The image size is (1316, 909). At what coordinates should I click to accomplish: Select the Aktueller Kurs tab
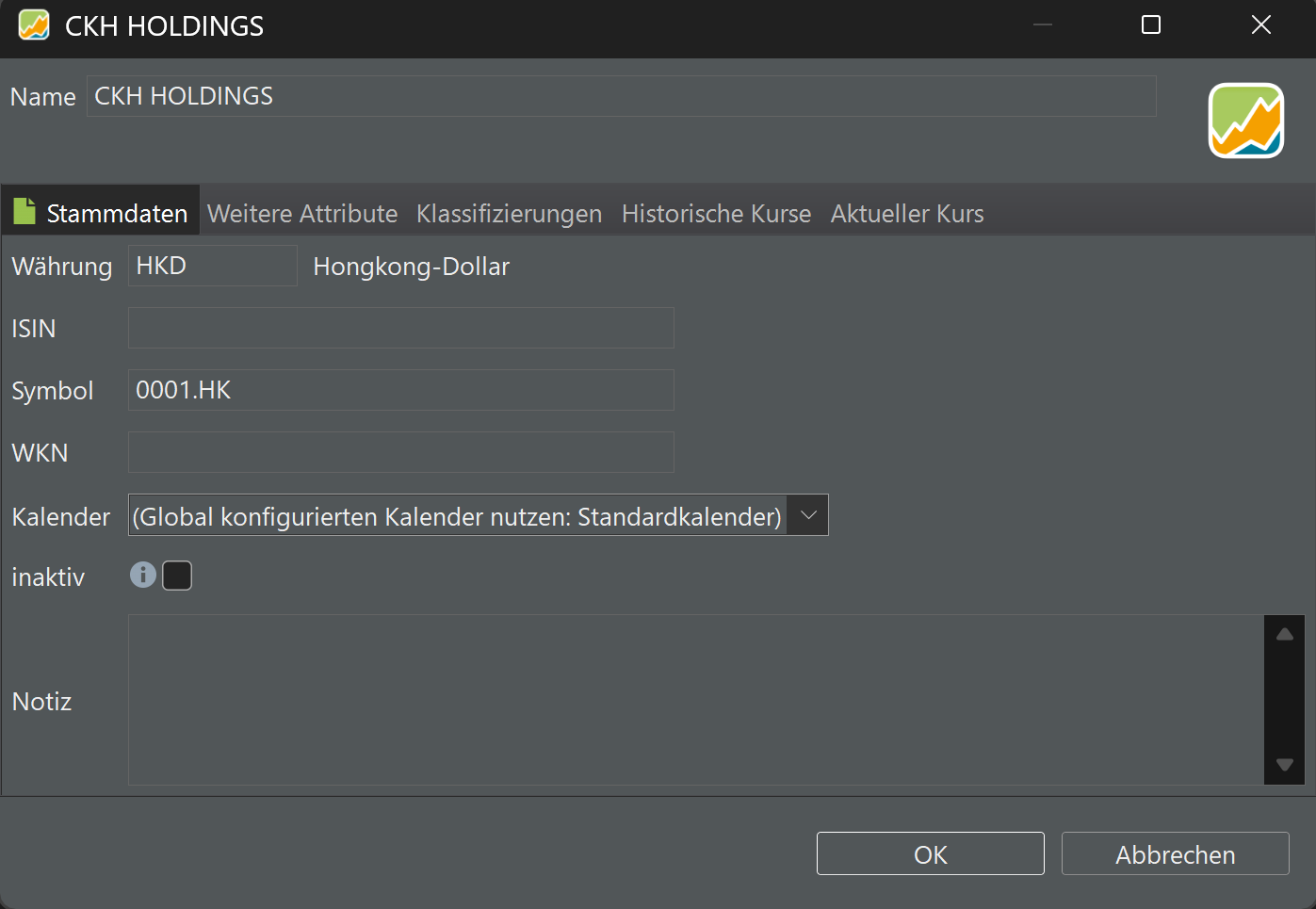(907, 214)
